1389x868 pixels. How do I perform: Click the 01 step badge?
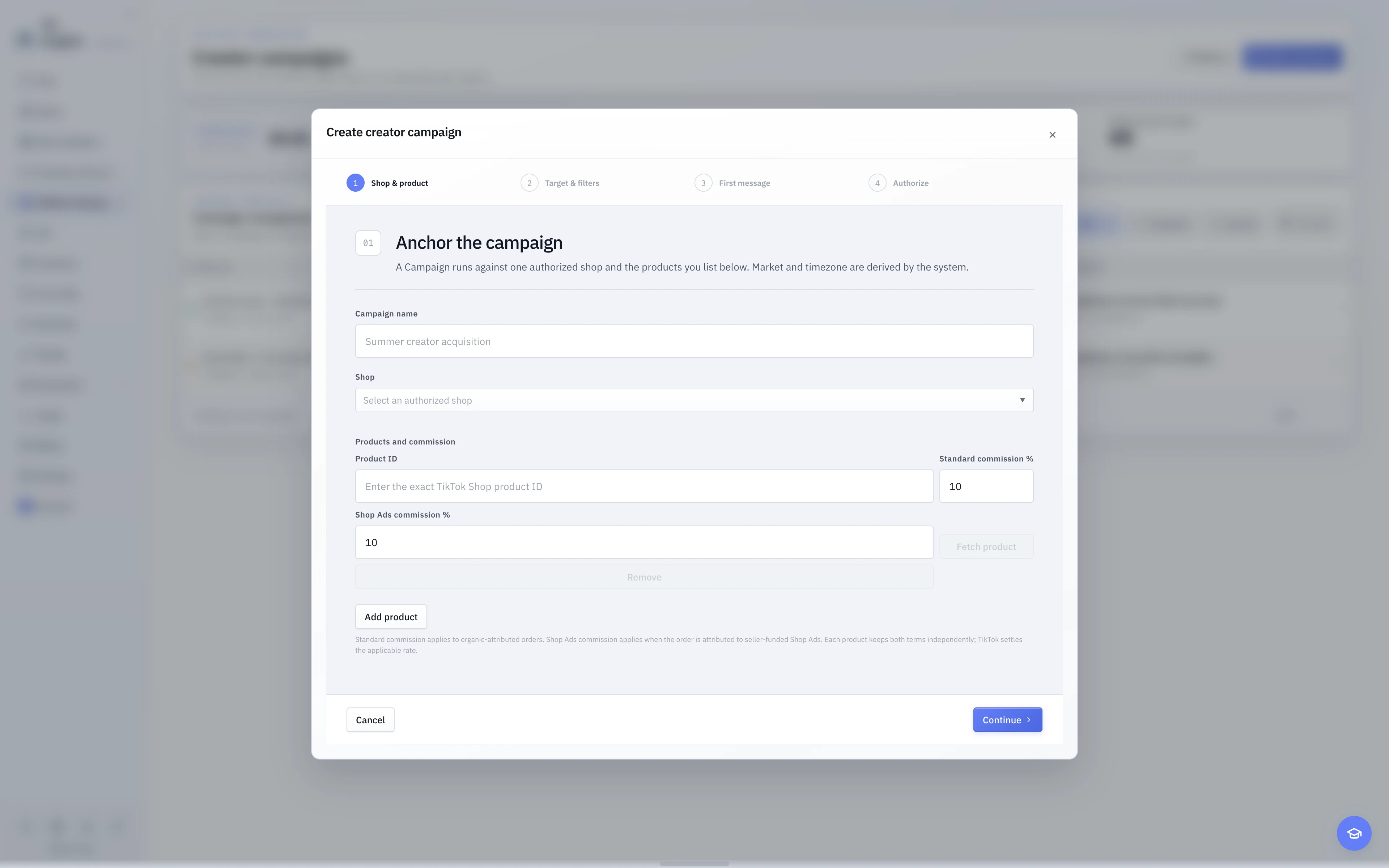point(368,243)
